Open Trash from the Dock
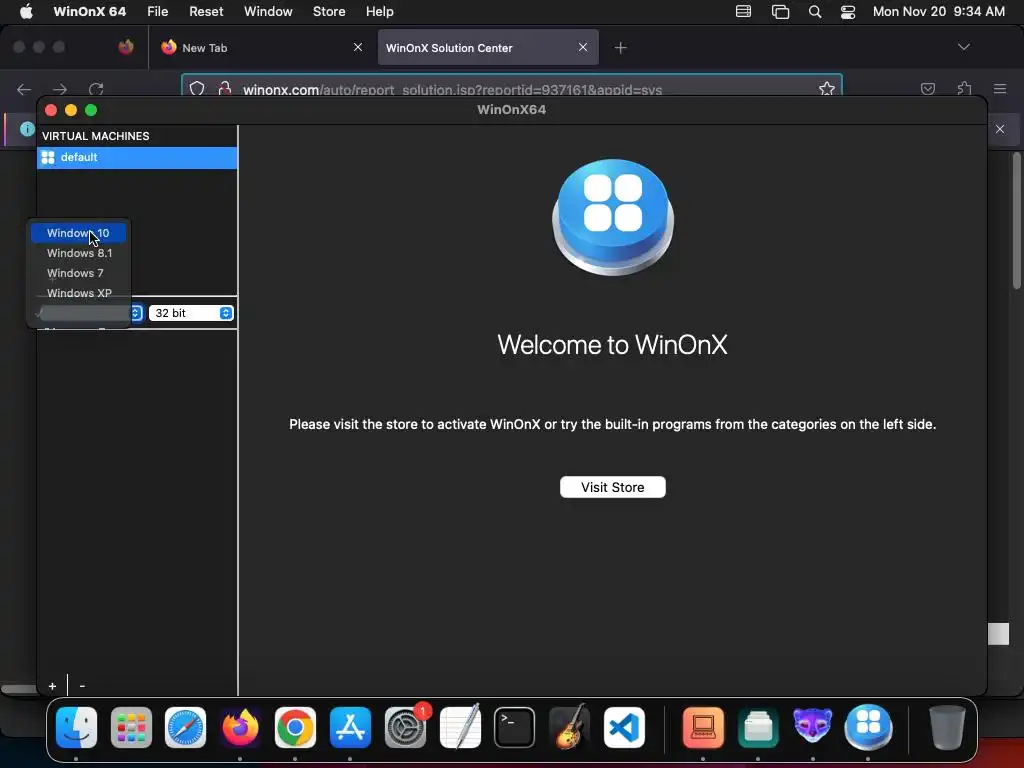The width and height of the screenshot is (1024, 768). click(947, 728)
